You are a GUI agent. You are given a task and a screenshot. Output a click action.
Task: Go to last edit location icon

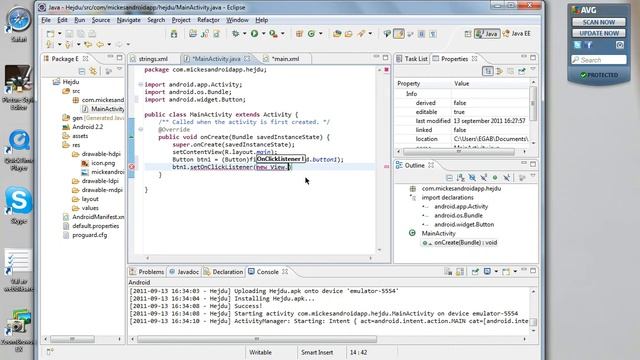(88, 44)
